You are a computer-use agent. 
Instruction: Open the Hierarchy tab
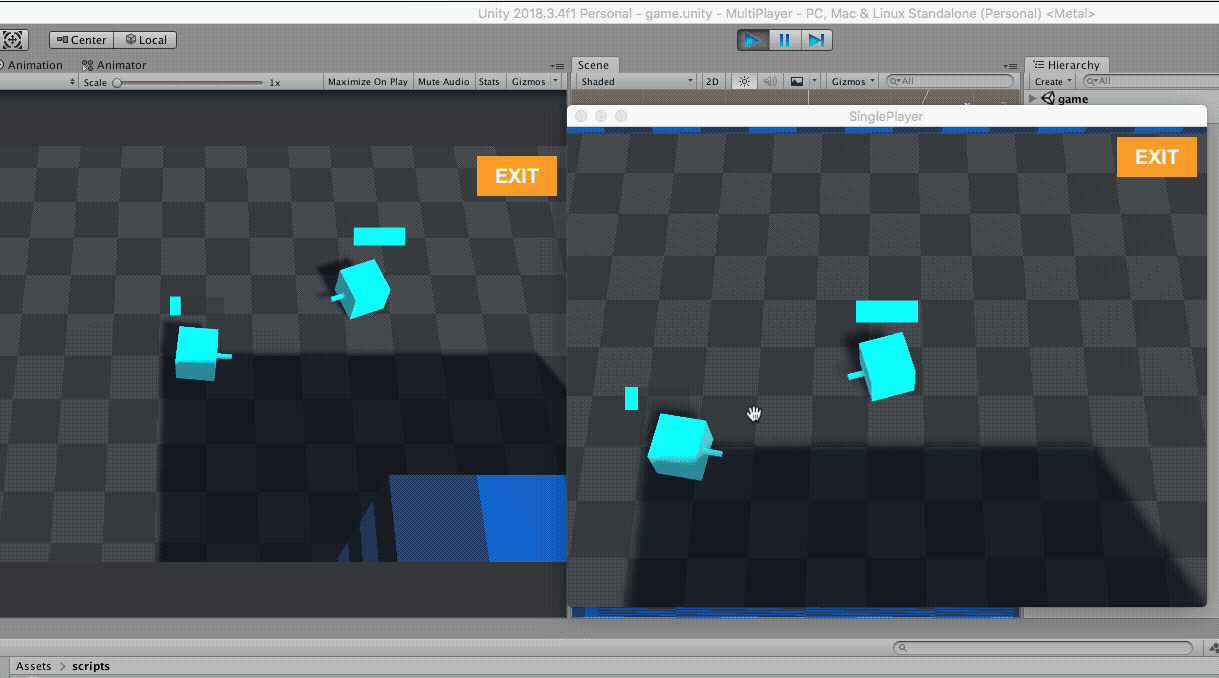point(1068,65)
